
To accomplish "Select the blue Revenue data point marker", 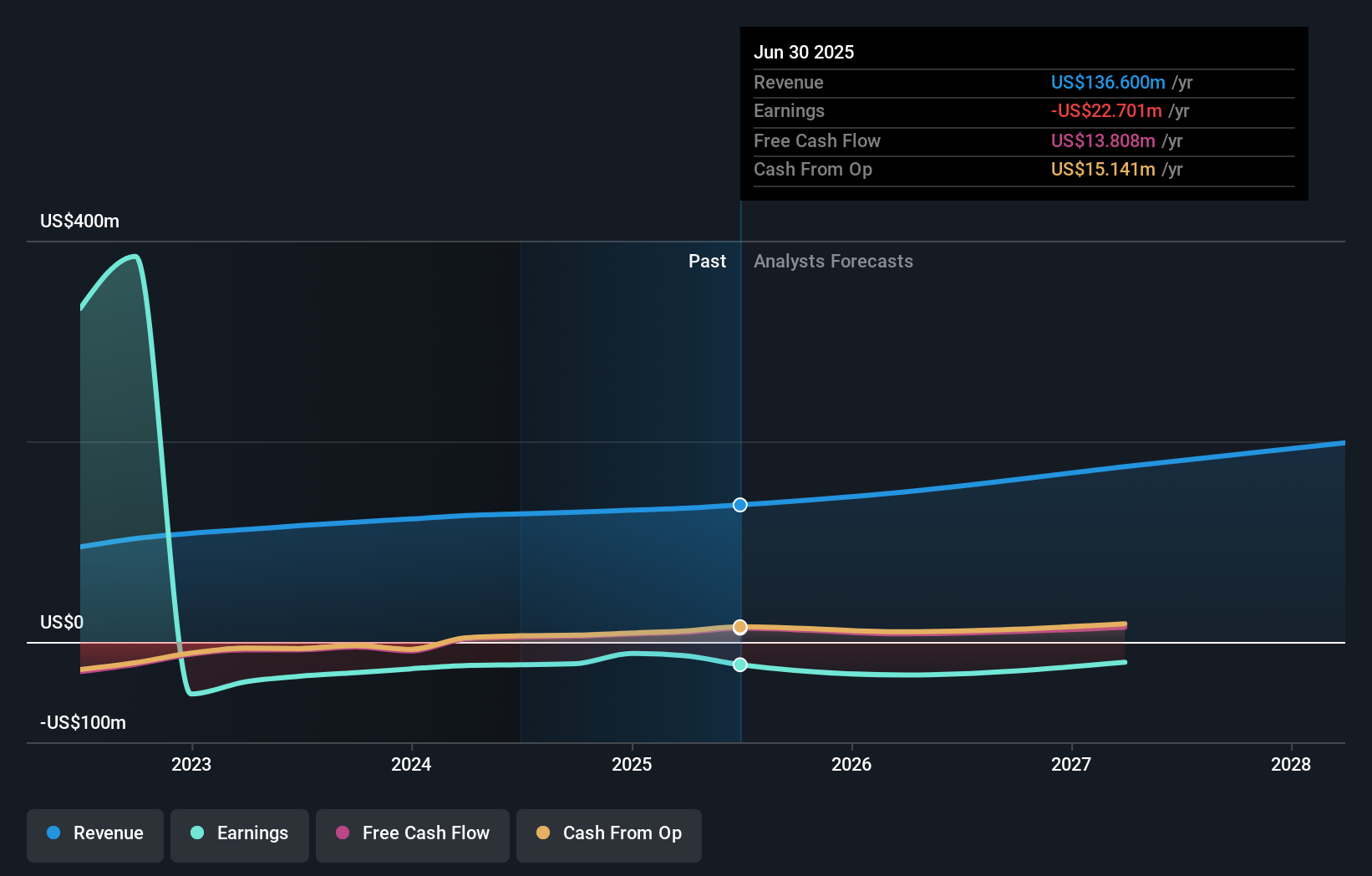I will (740, 504).
